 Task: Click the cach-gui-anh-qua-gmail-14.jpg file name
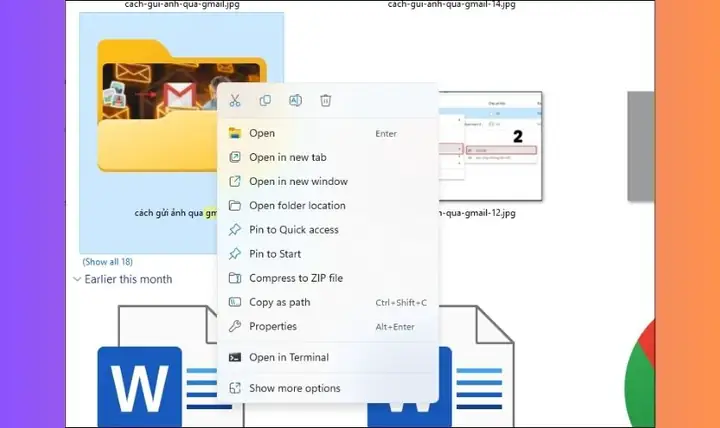[x=451, y=5]
